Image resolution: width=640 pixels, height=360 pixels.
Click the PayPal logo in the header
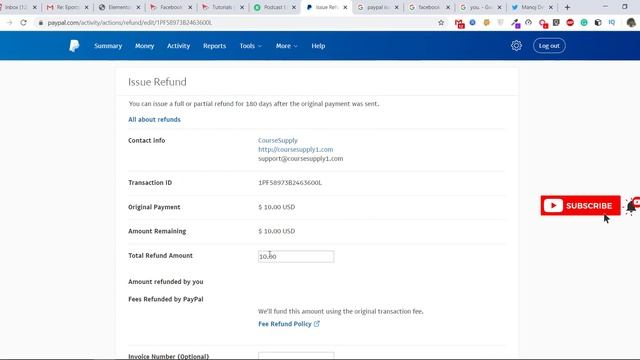click(x=74, y=46)
